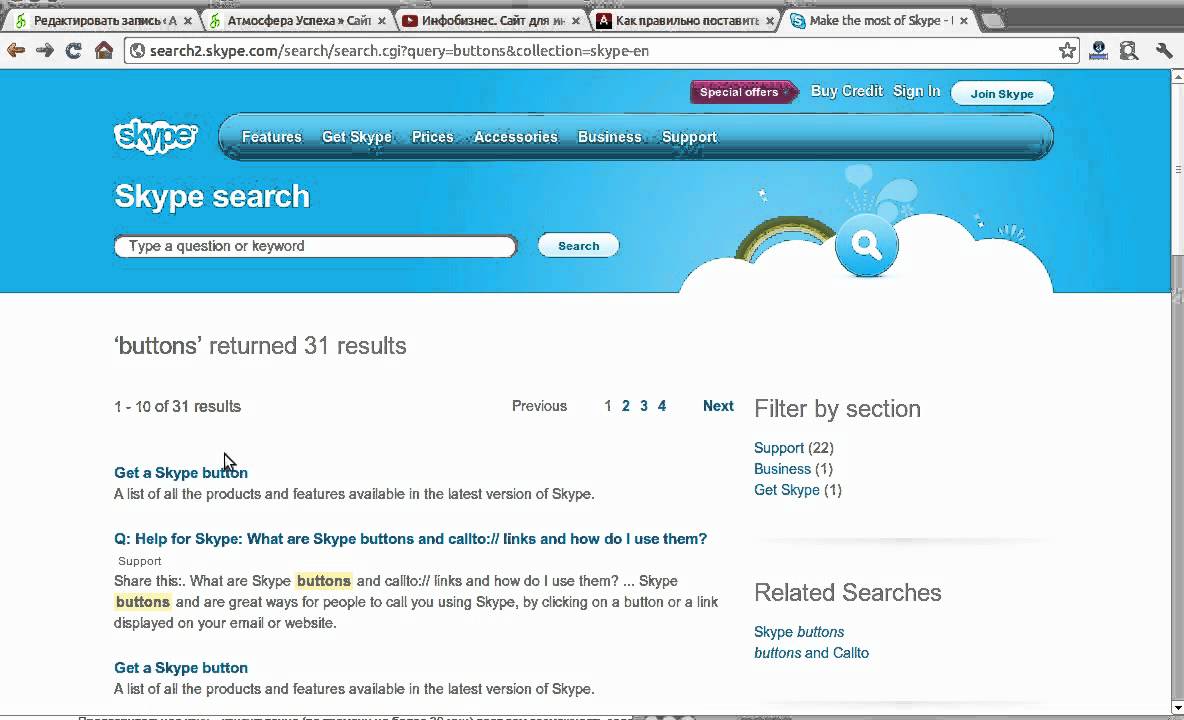Filter results by Get Skype (1)
Viewport: 1184px width, 720px height.
[797, 491]
